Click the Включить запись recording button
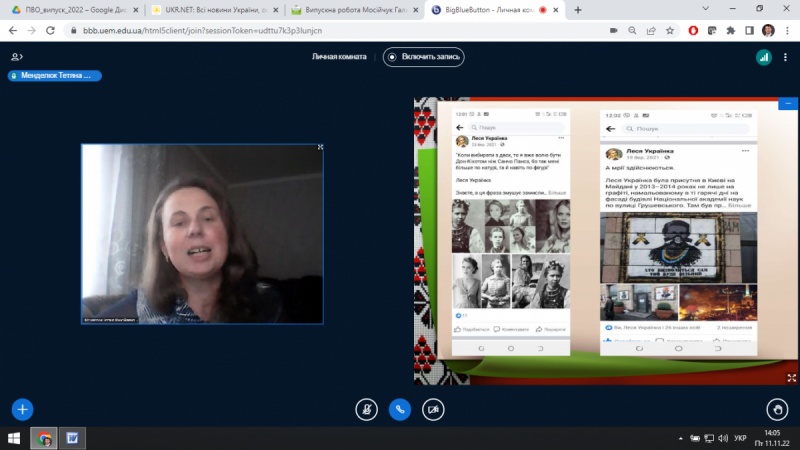 pyautogui.click(x=424, y=57)
